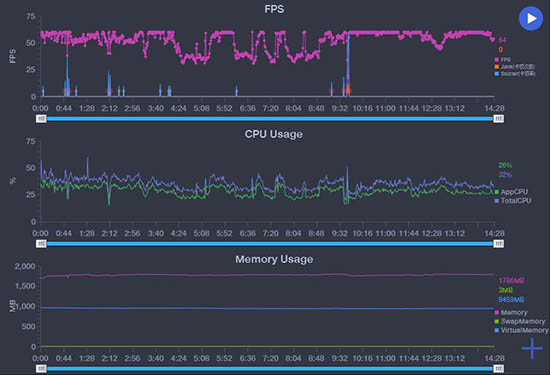Click the 5:08 label on Memory Usage axis
This screenshot has height=375, width=550.
pyautogui.click(x=201, y=358)
